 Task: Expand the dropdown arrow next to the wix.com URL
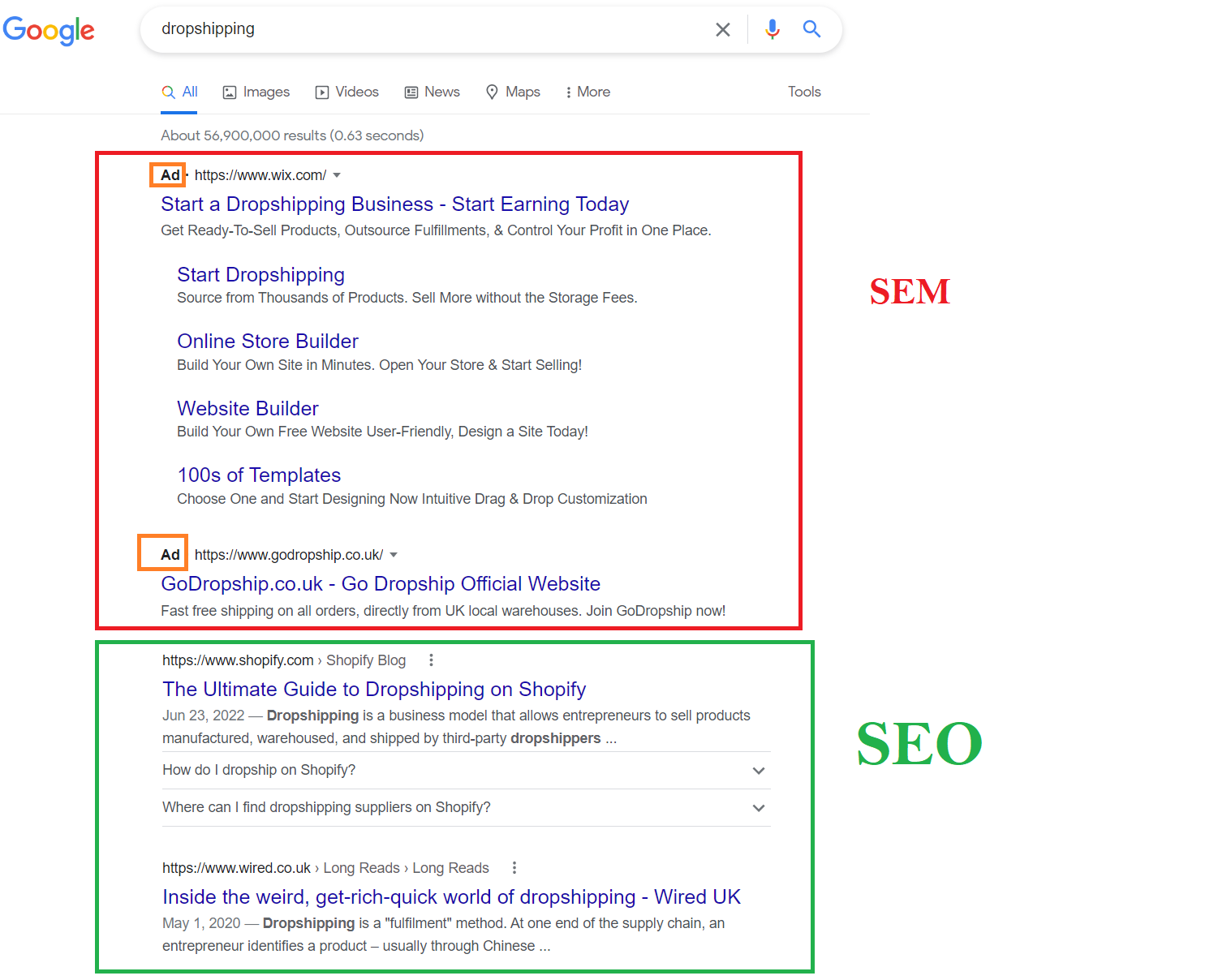pos(337,175)
